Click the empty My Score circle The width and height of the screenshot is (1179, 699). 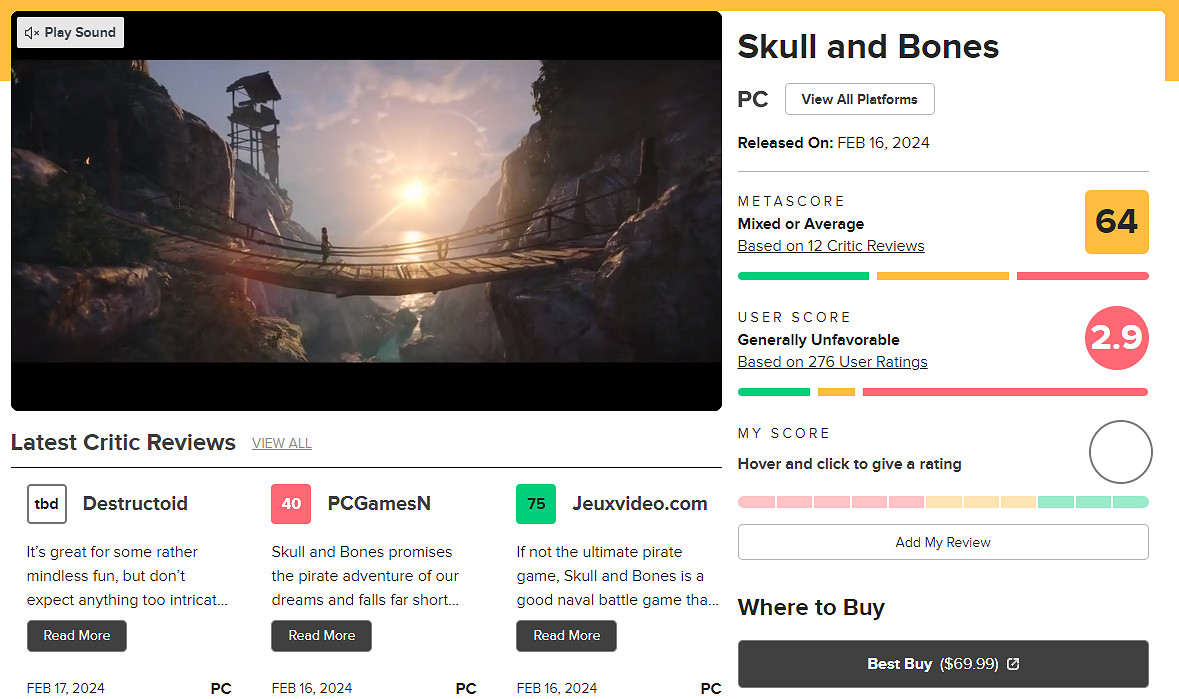tap(1120, 452)
